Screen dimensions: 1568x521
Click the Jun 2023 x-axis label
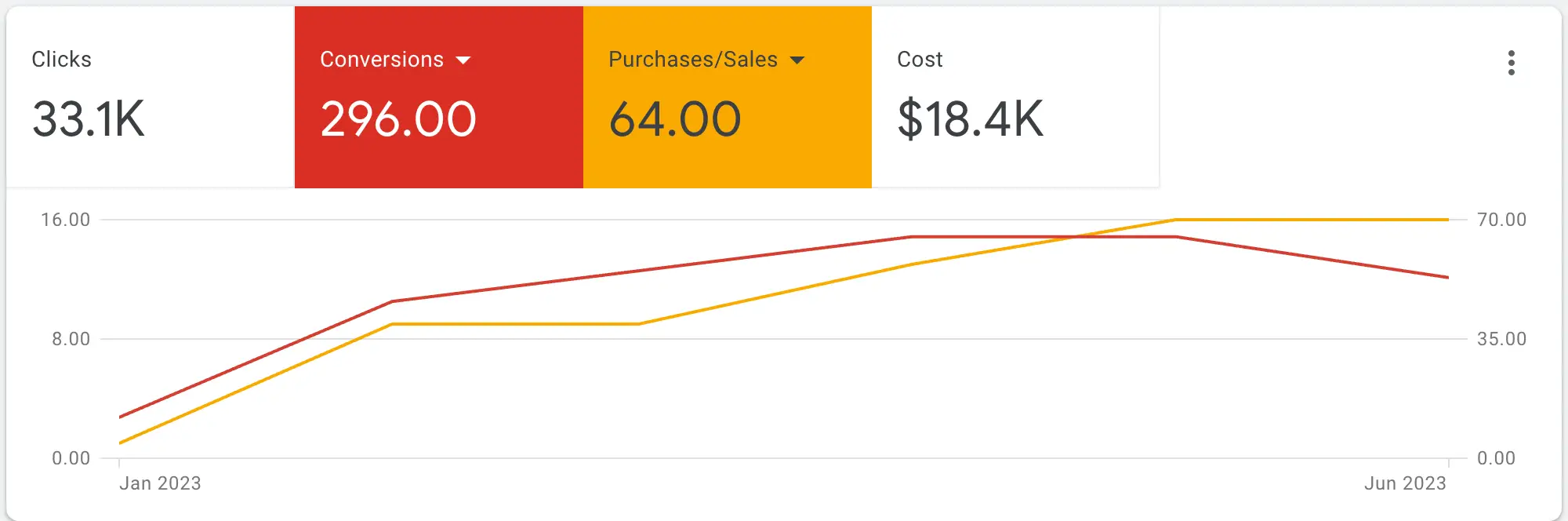tap(1405, 483)
